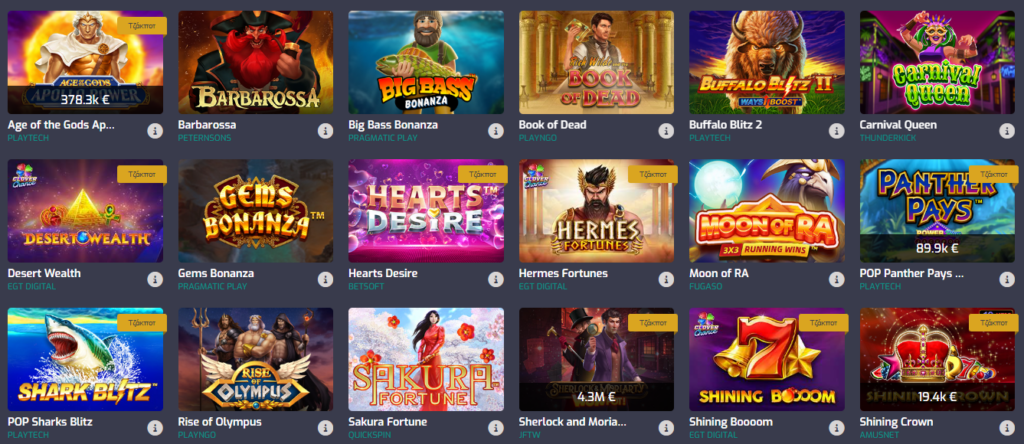The width and height of the screenshot is (1024, 444).
Task: Select the Hearts Desire game thumbnail
Action: tap(426, 211)
